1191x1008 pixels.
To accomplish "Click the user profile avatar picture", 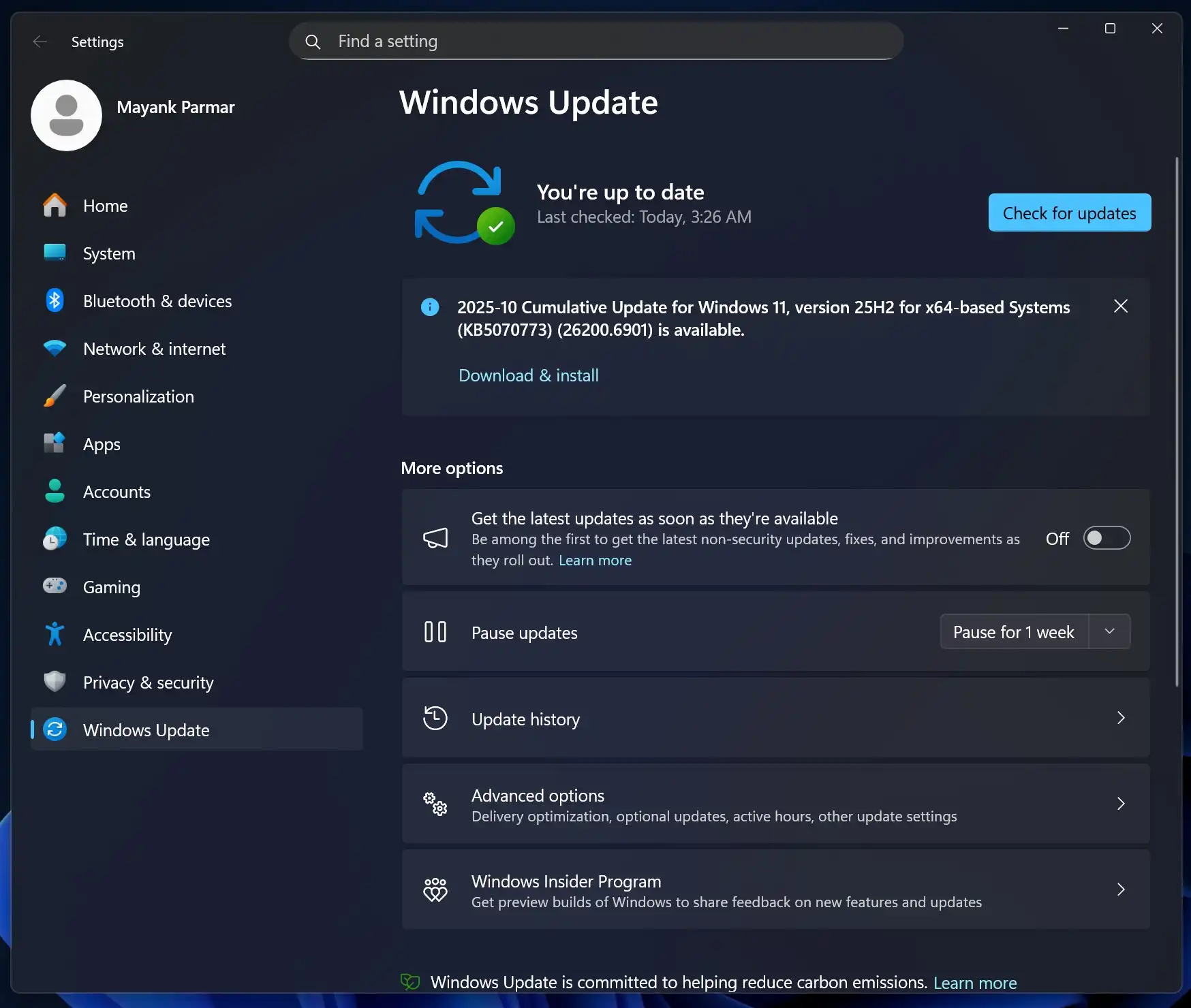I will 66,115.
